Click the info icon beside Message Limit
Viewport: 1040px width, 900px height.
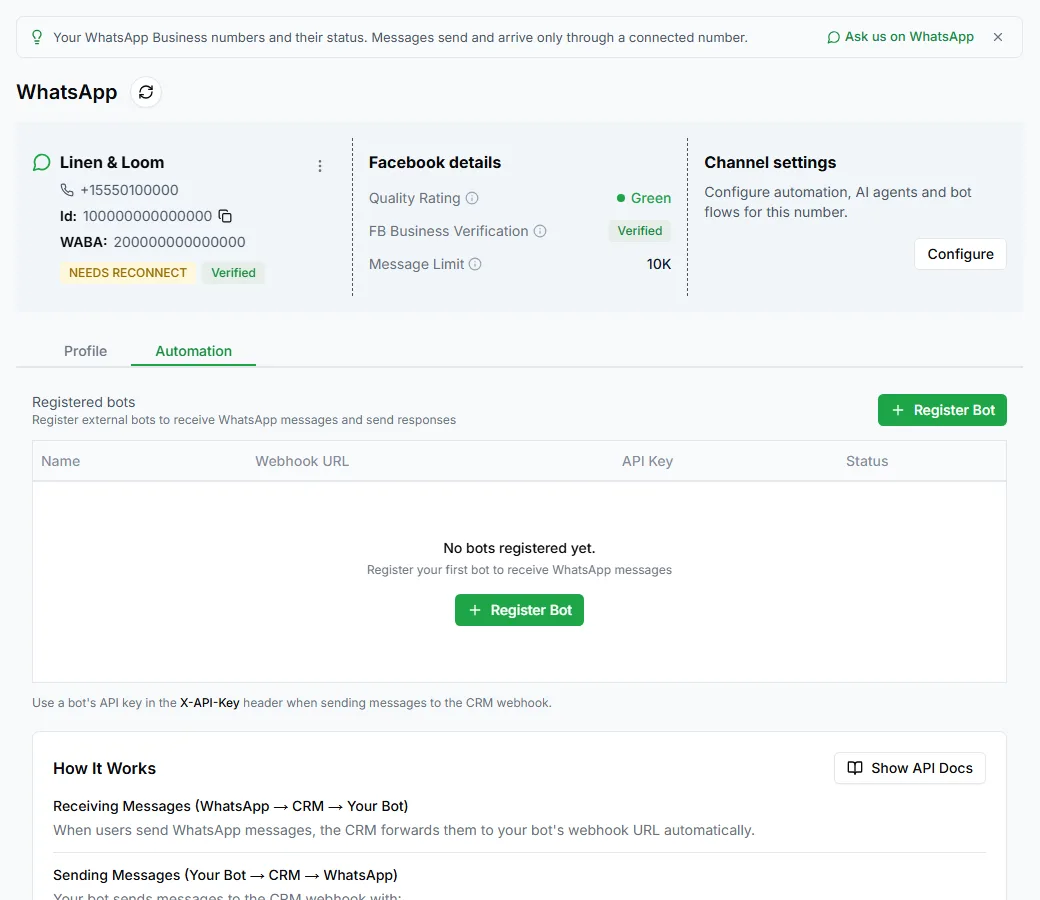475,264
